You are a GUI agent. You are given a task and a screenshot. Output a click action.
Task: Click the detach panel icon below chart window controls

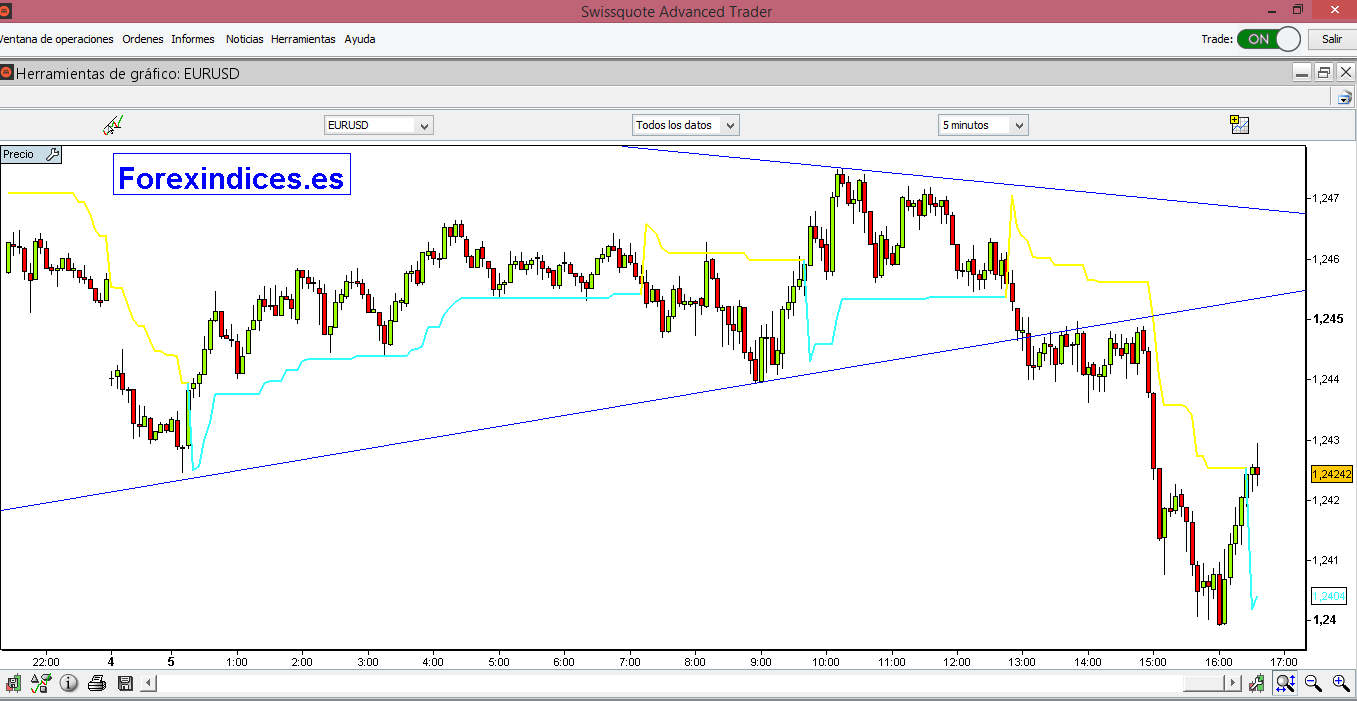(x=1345, y=97)
